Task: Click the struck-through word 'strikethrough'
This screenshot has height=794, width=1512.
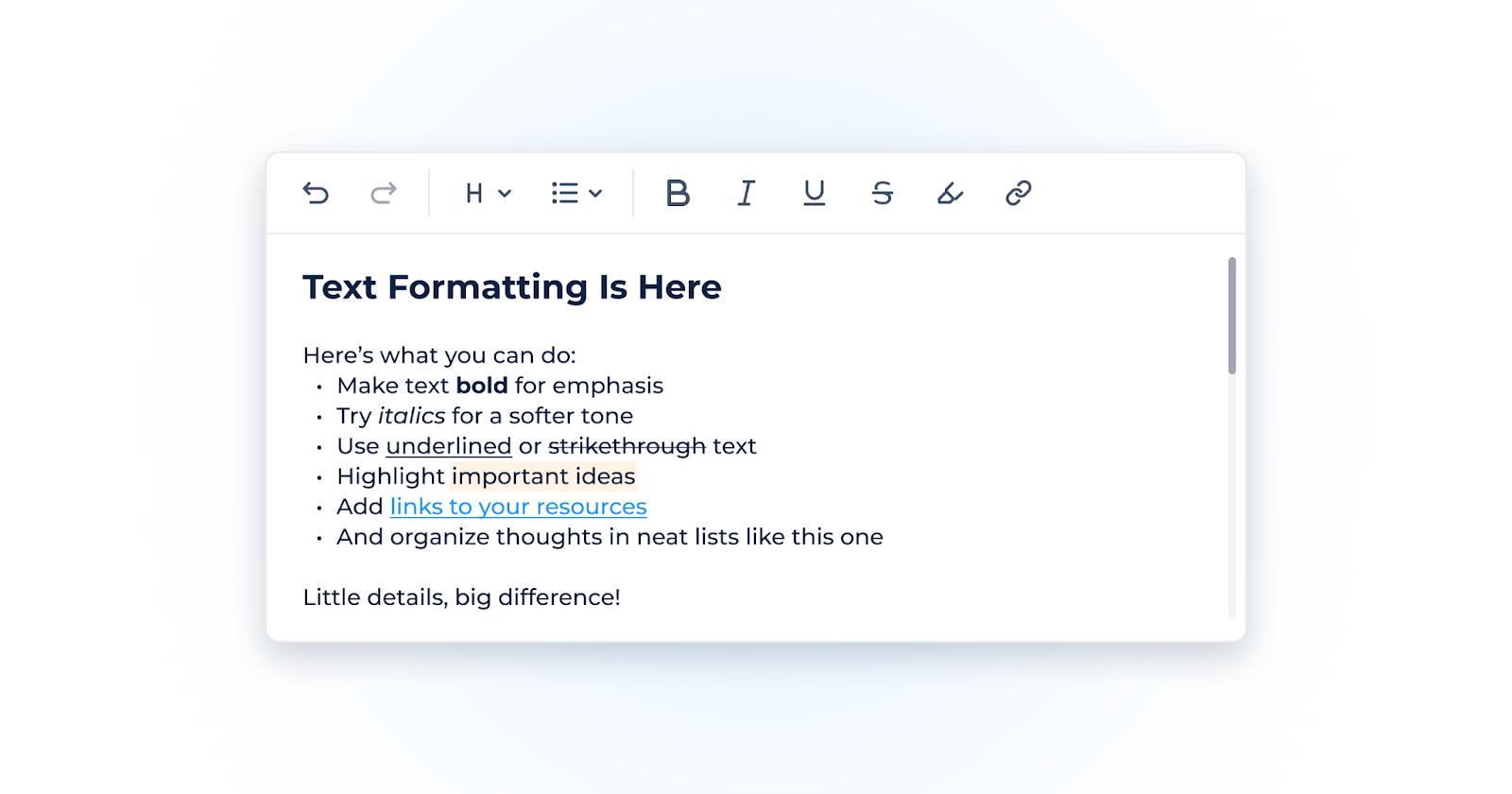Action: (627, 446)
